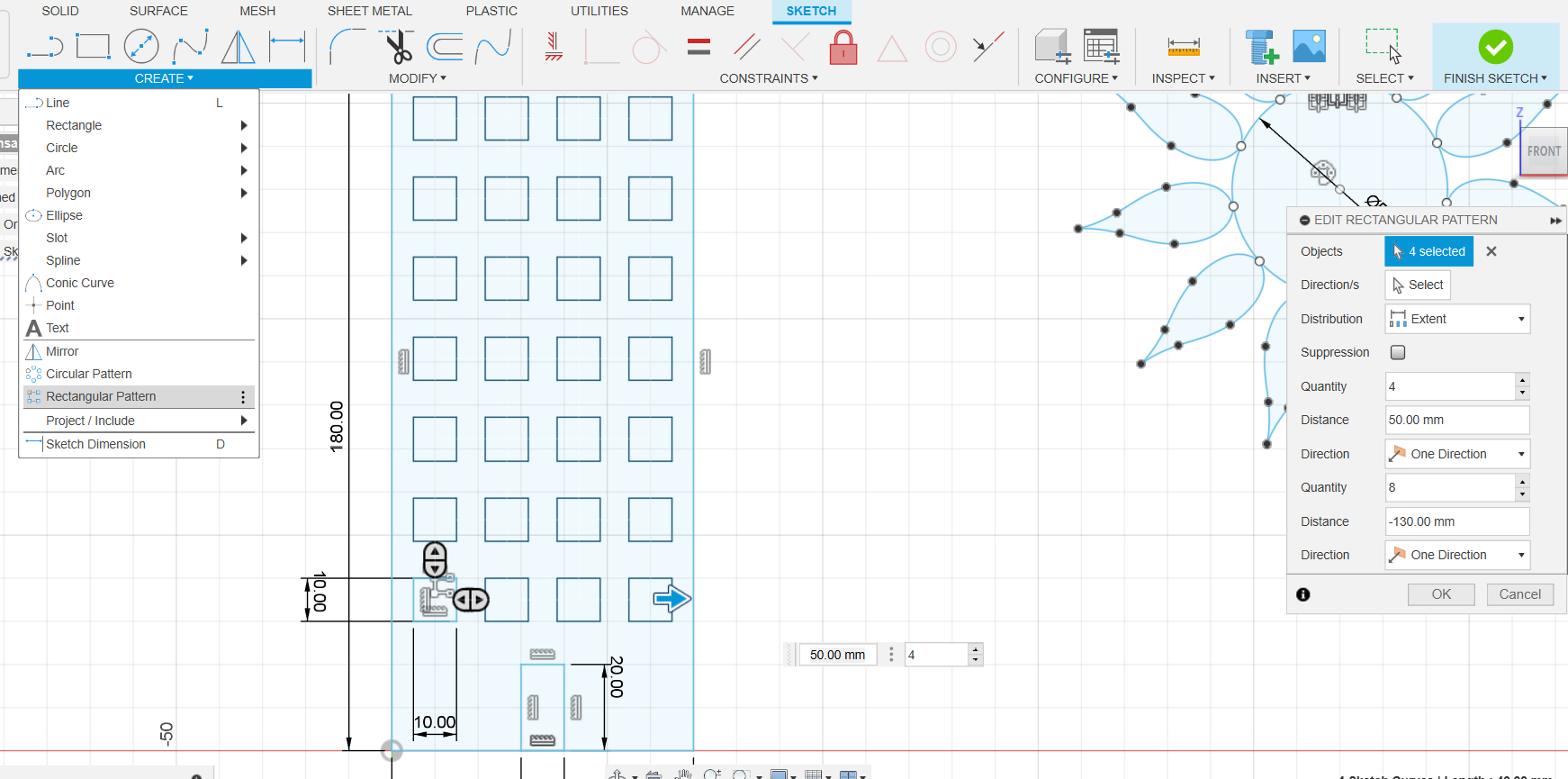Choose Circular Pattern from Create menu
The width and height of the screenshot is (1568, 779).
pyautogui.click(x=139, y=374)
